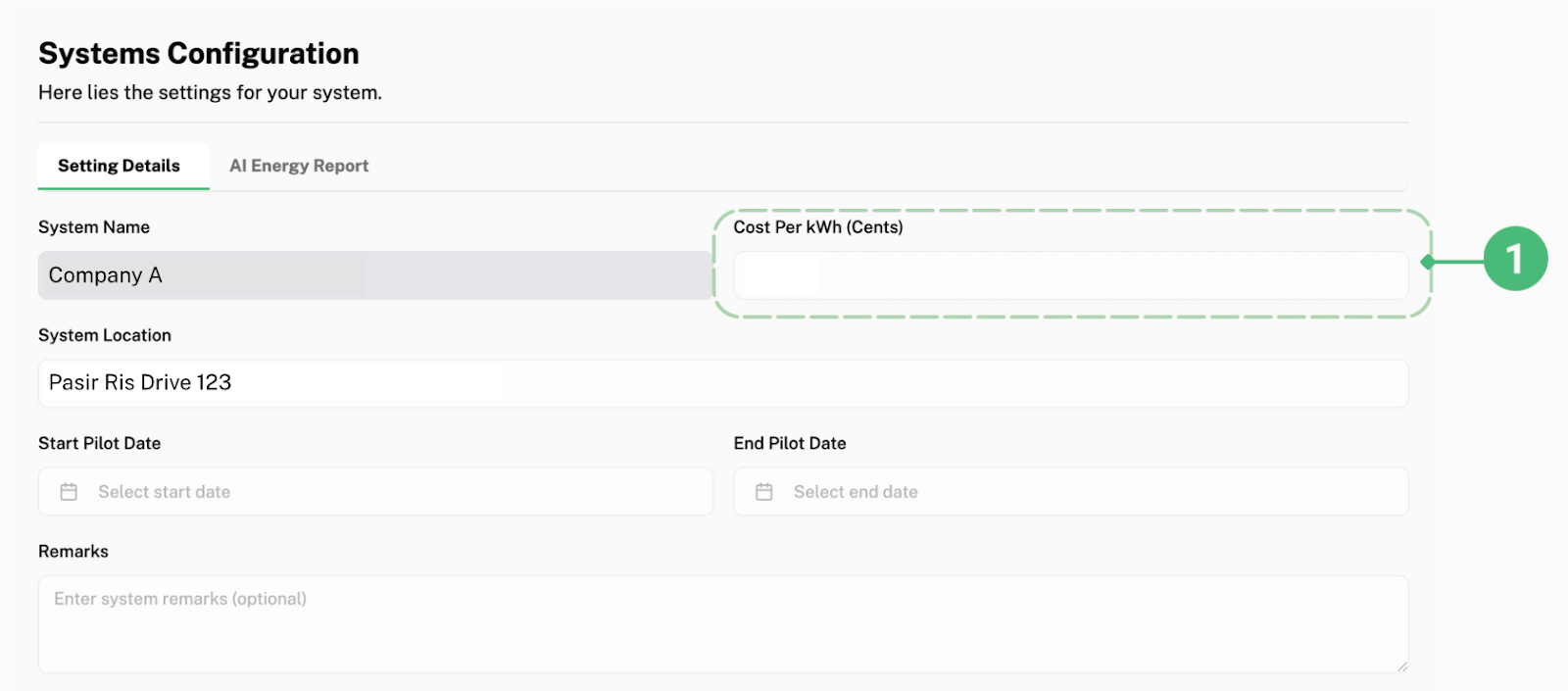Image resolution: width=1568 pixels, height=691 pixels.
Task: Click the System Name field showing Company A
Action: (x=374, y=275)
